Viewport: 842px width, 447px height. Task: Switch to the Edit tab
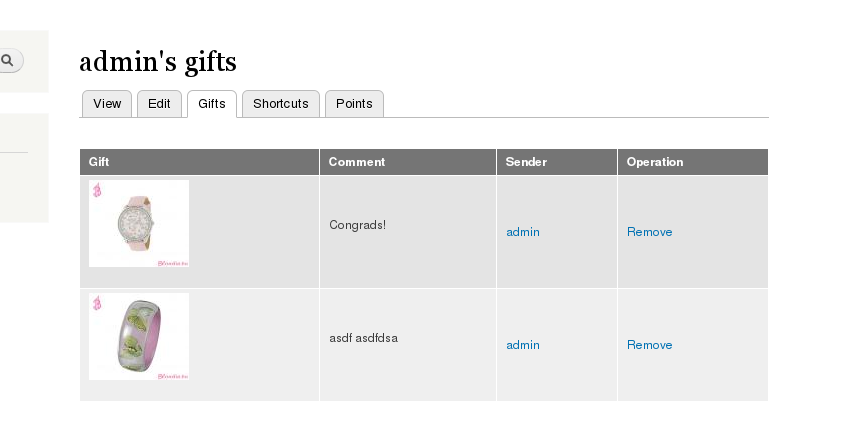(159, 104)
